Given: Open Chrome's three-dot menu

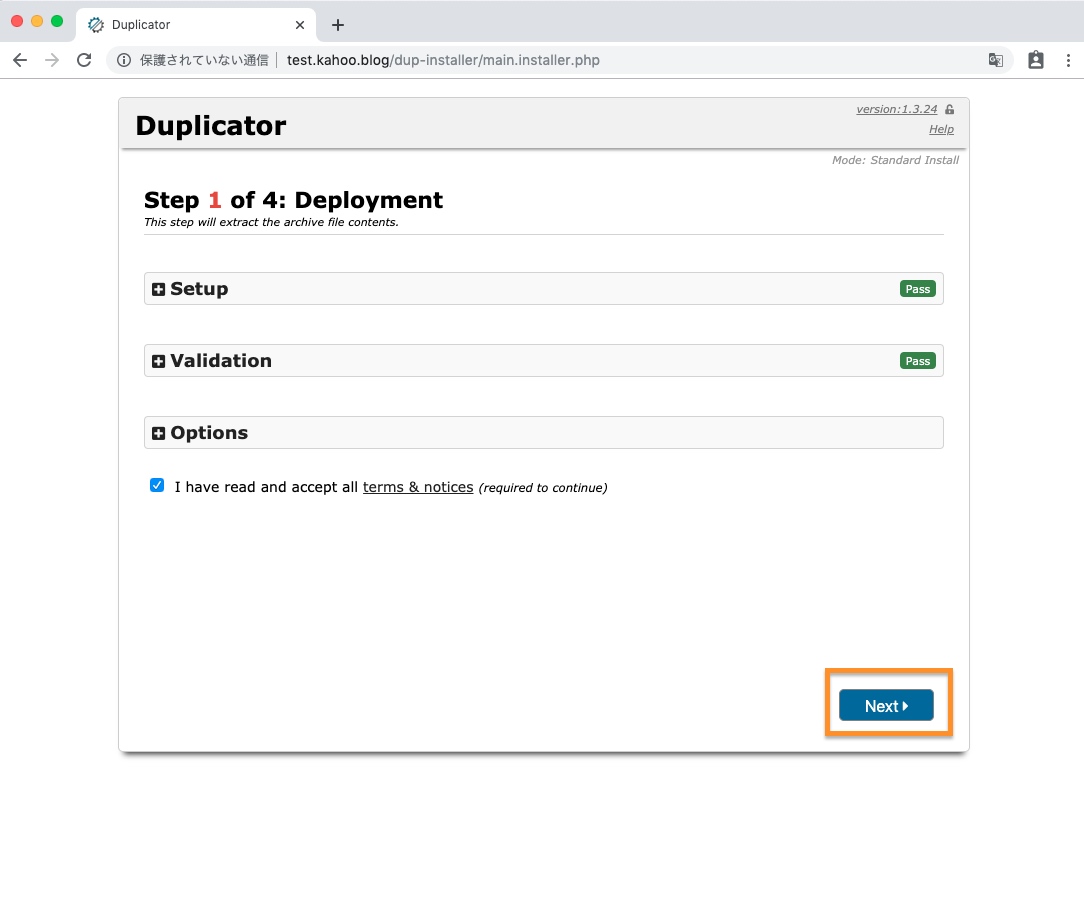Looking at the screenshot, I should coord(1068,60).
